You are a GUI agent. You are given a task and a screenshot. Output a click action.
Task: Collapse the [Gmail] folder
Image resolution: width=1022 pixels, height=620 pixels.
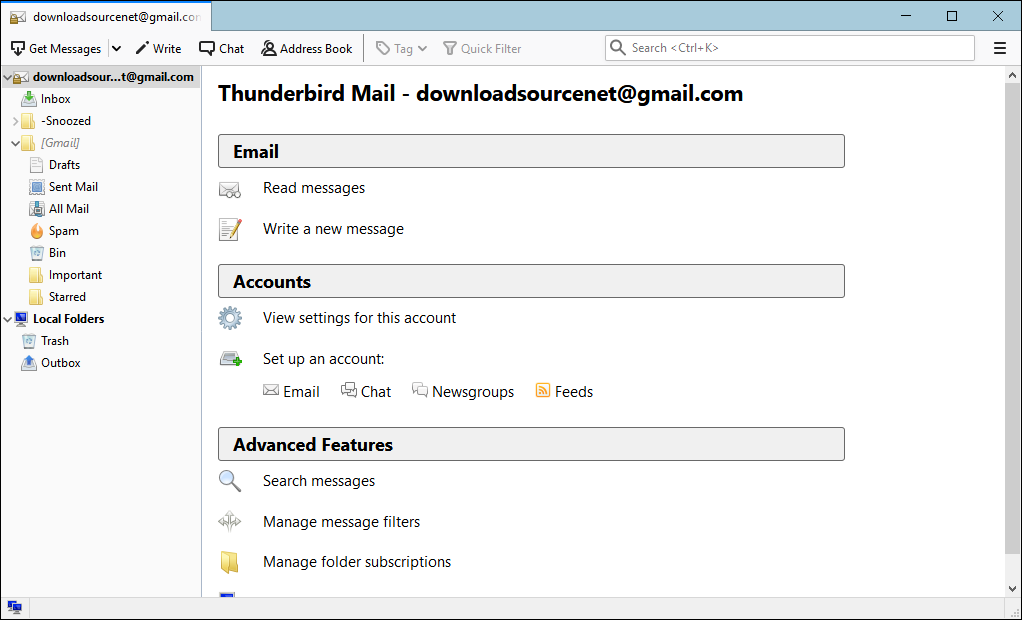[16, 143]
